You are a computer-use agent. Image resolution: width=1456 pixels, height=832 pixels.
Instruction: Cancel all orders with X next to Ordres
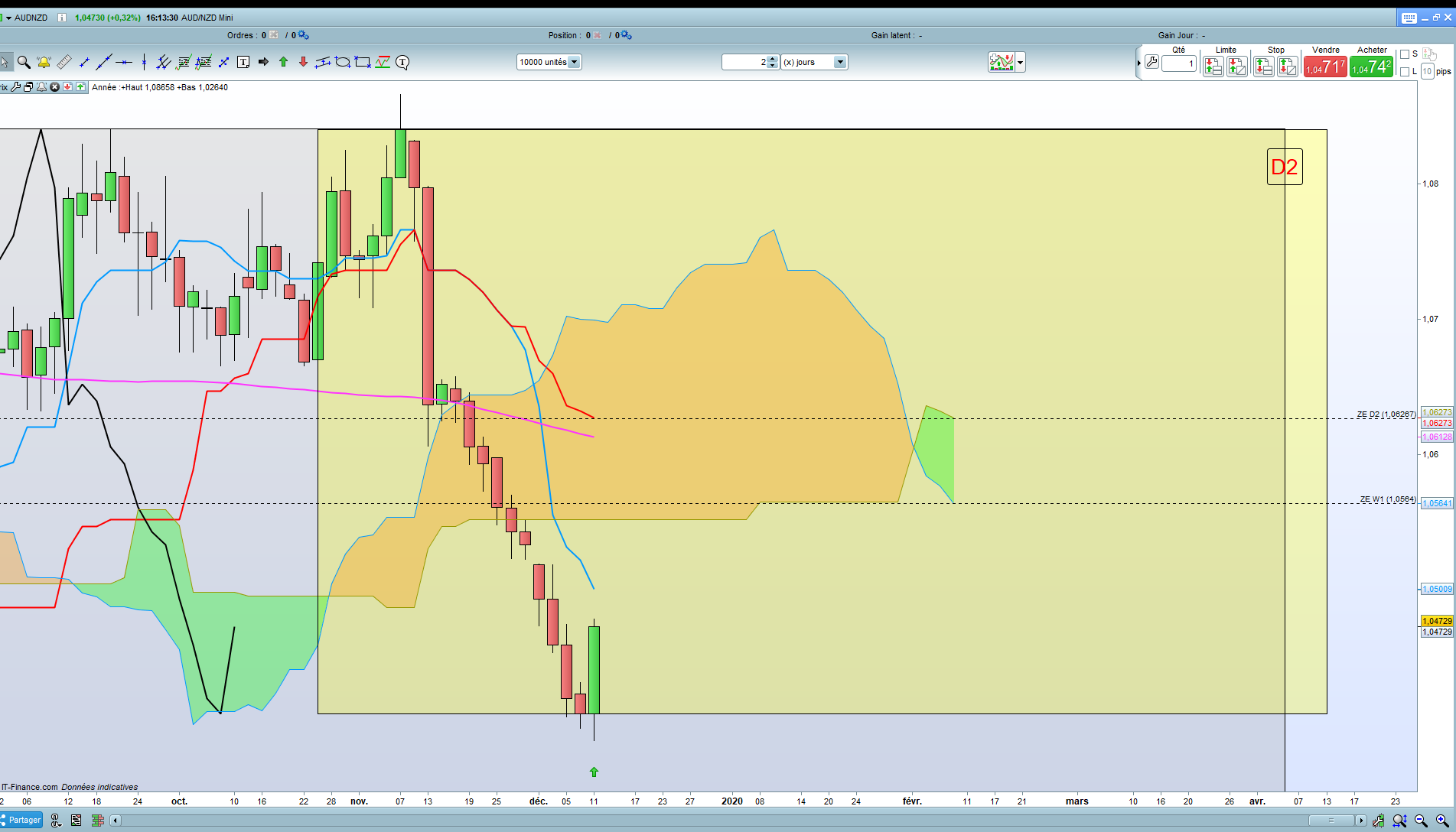(274, 35)
